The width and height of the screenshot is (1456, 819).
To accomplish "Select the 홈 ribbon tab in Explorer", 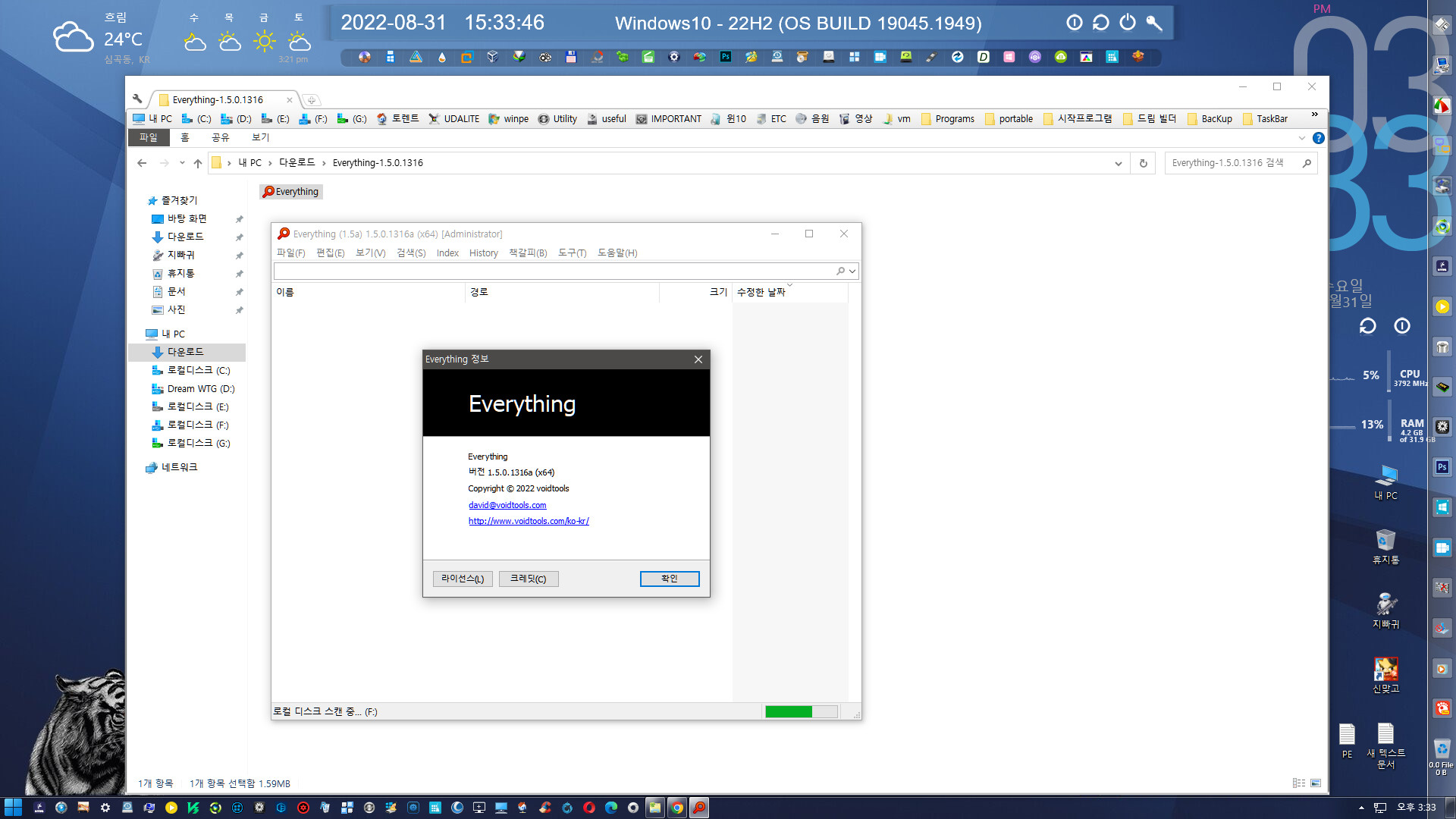I will [x=184, y=137].
